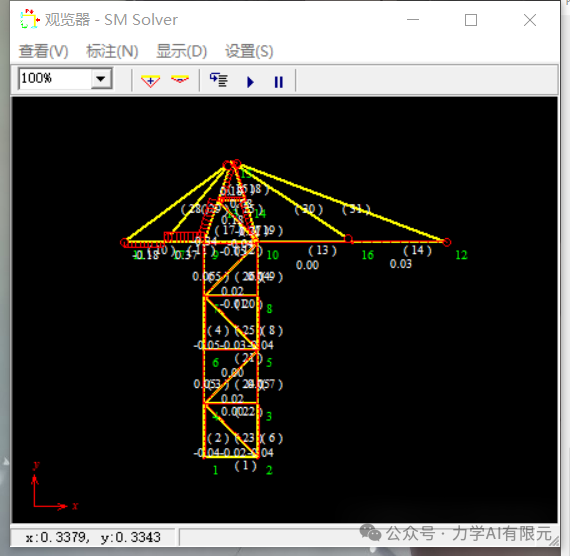Minimize the SM Solver viewer window
The image size is (570, 556).
click(x=413, y=20)
